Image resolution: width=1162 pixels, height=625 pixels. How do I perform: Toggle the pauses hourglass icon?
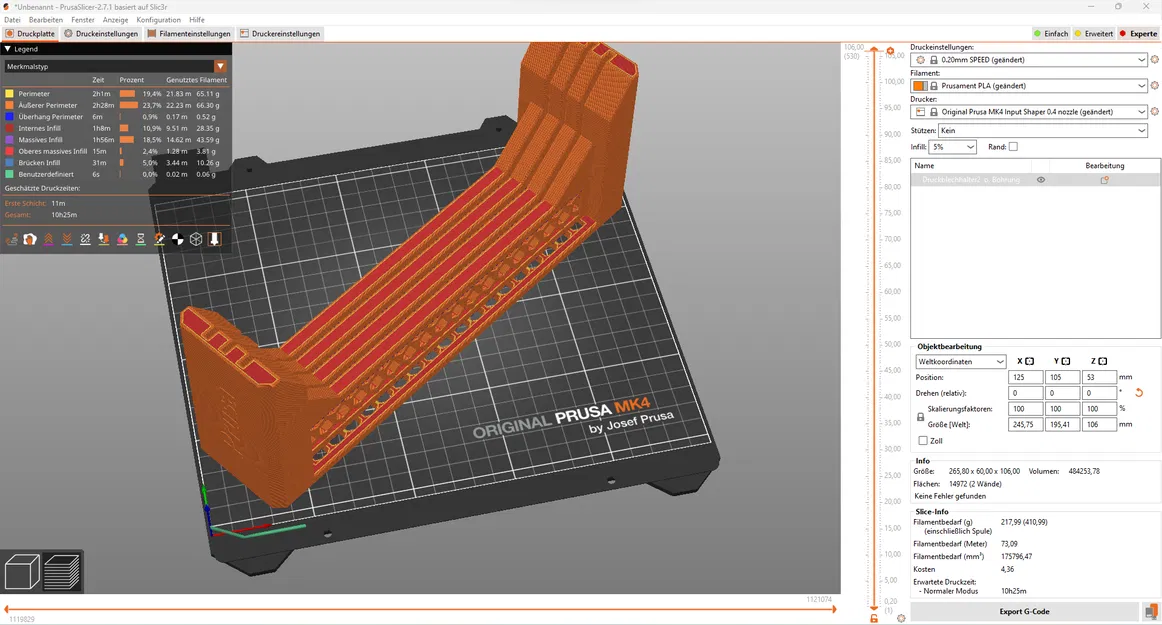[142, 239]
